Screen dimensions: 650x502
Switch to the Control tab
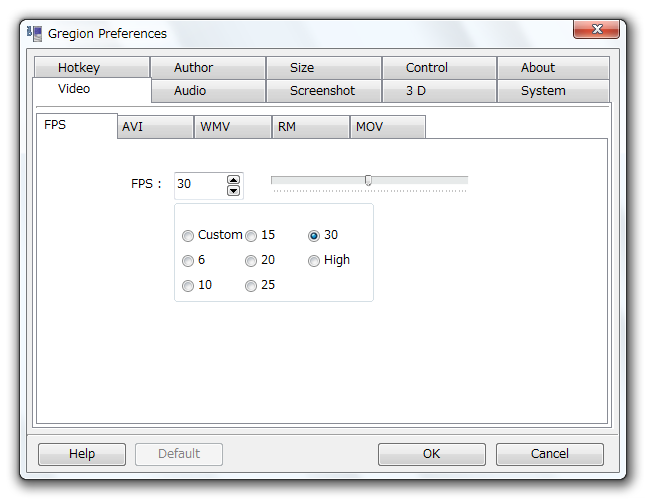(x=439, y=68)
